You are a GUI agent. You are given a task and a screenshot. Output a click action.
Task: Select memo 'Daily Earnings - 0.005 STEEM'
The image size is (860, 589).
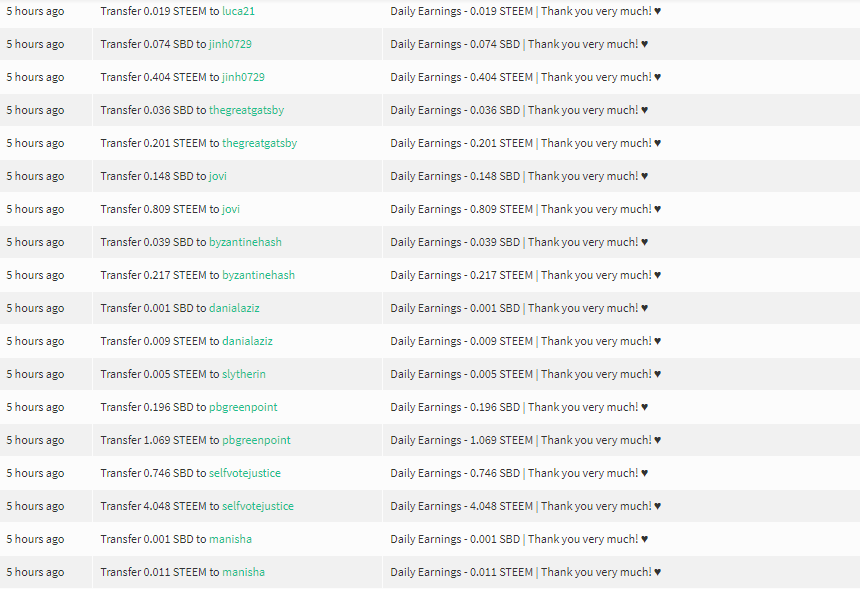461,373
